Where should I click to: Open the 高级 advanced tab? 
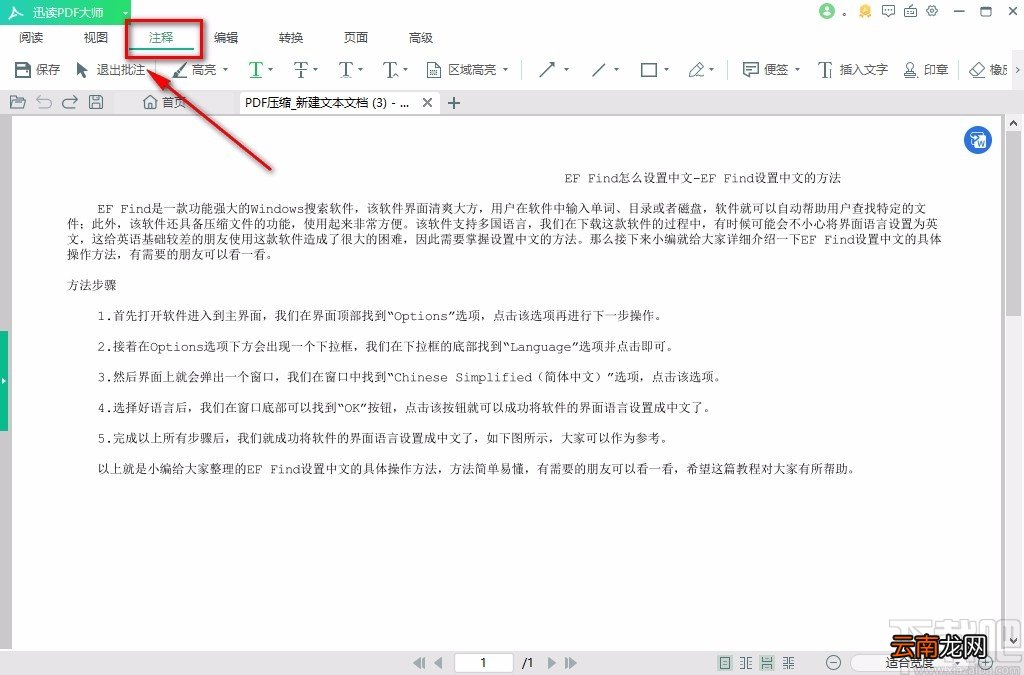click(421, 38)
